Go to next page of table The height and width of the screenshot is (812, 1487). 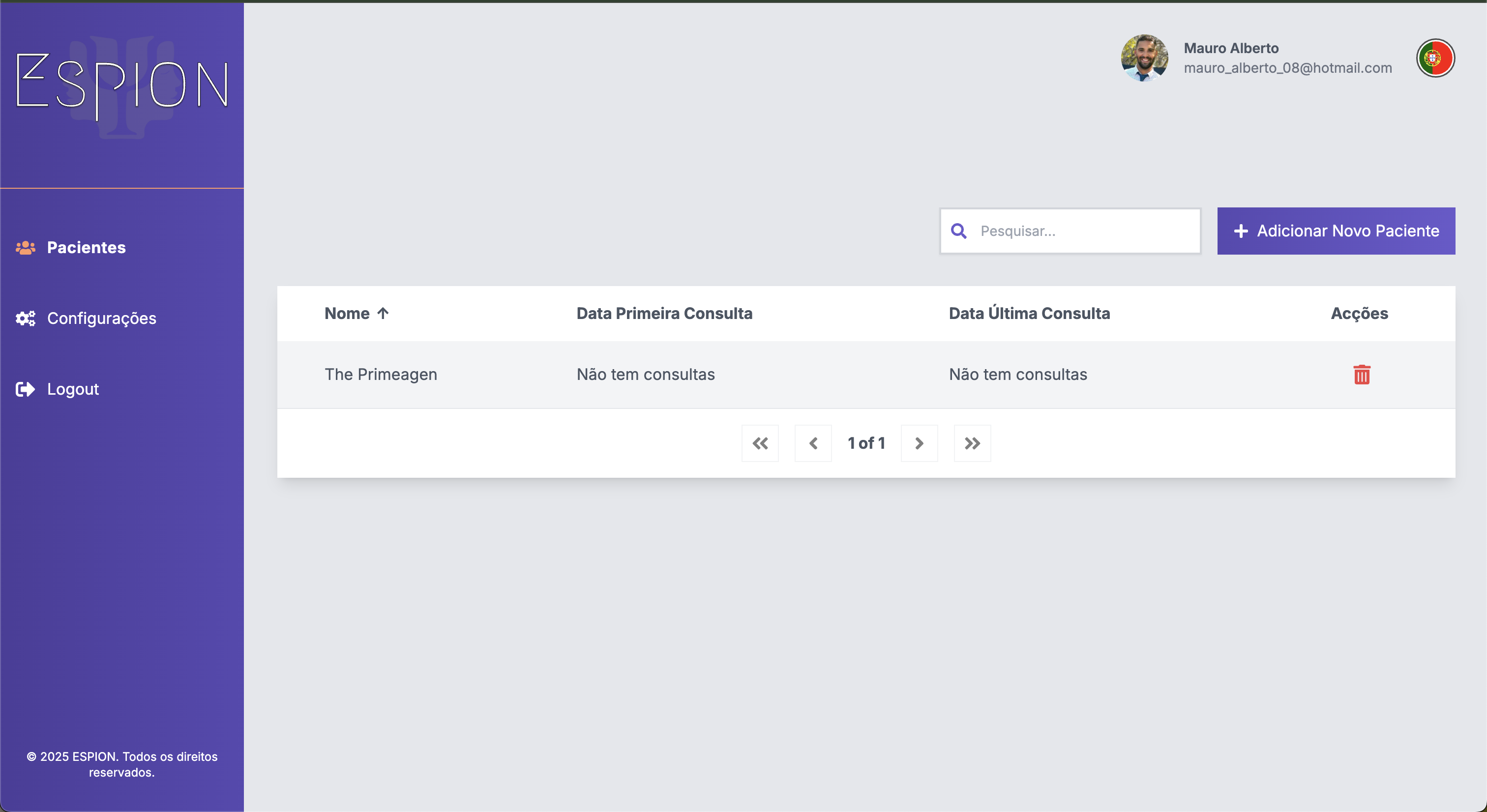point(919,443)
